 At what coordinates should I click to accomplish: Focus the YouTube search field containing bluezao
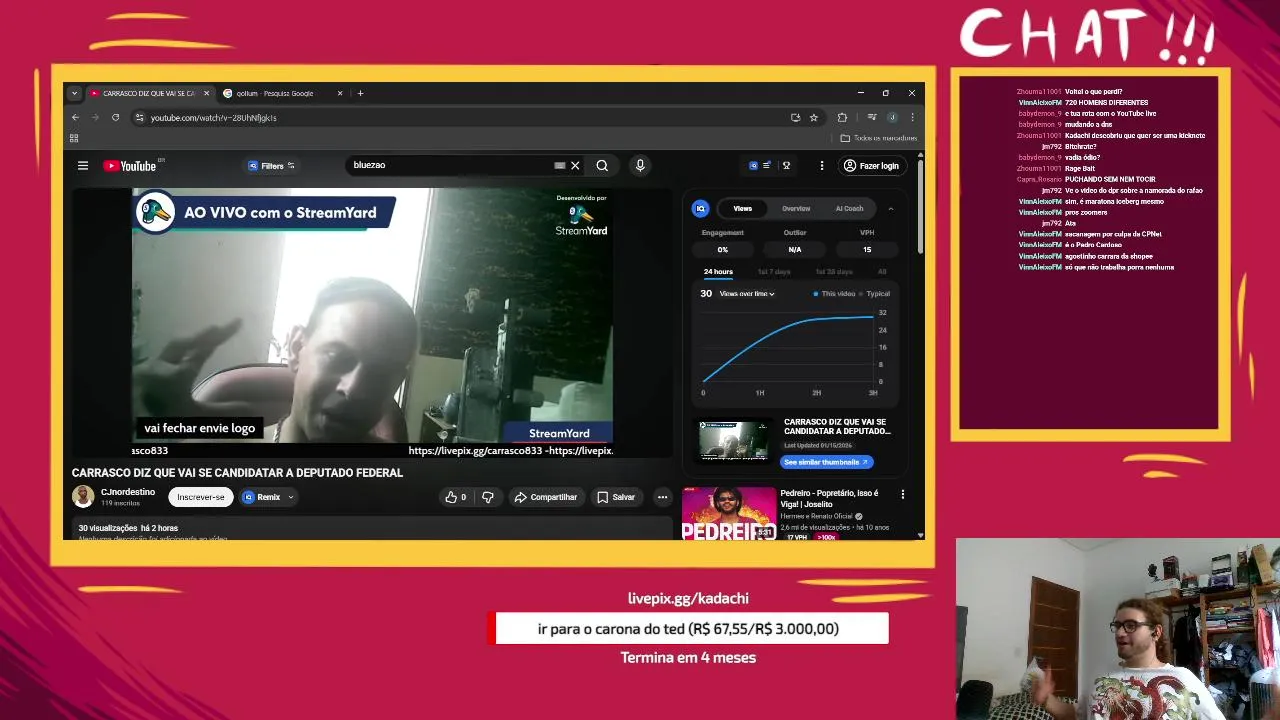(x=450, y=166)
